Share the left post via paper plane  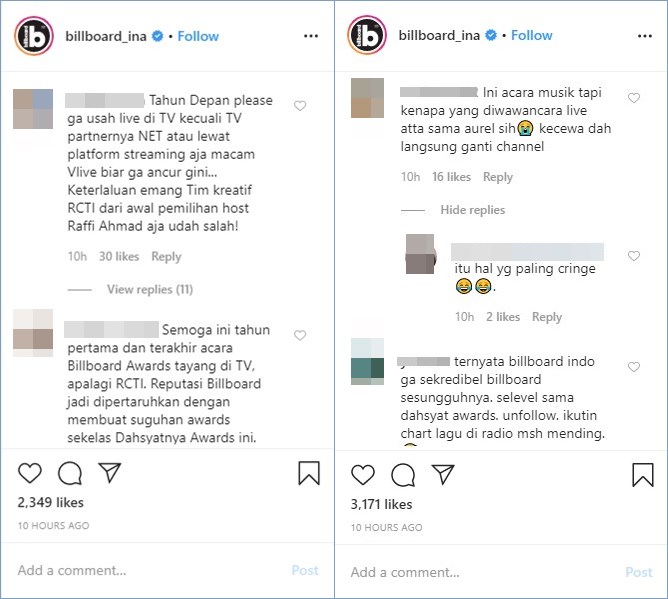[109, 472]
